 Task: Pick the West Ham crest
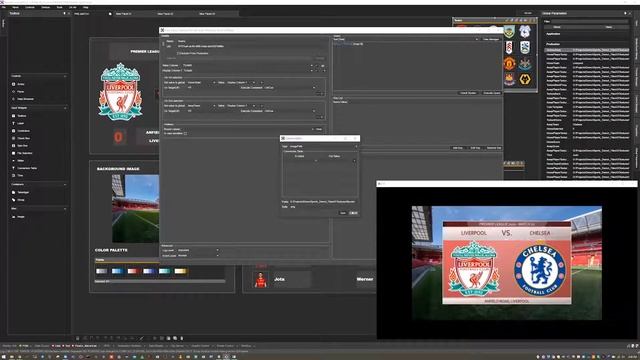point(509,79)
